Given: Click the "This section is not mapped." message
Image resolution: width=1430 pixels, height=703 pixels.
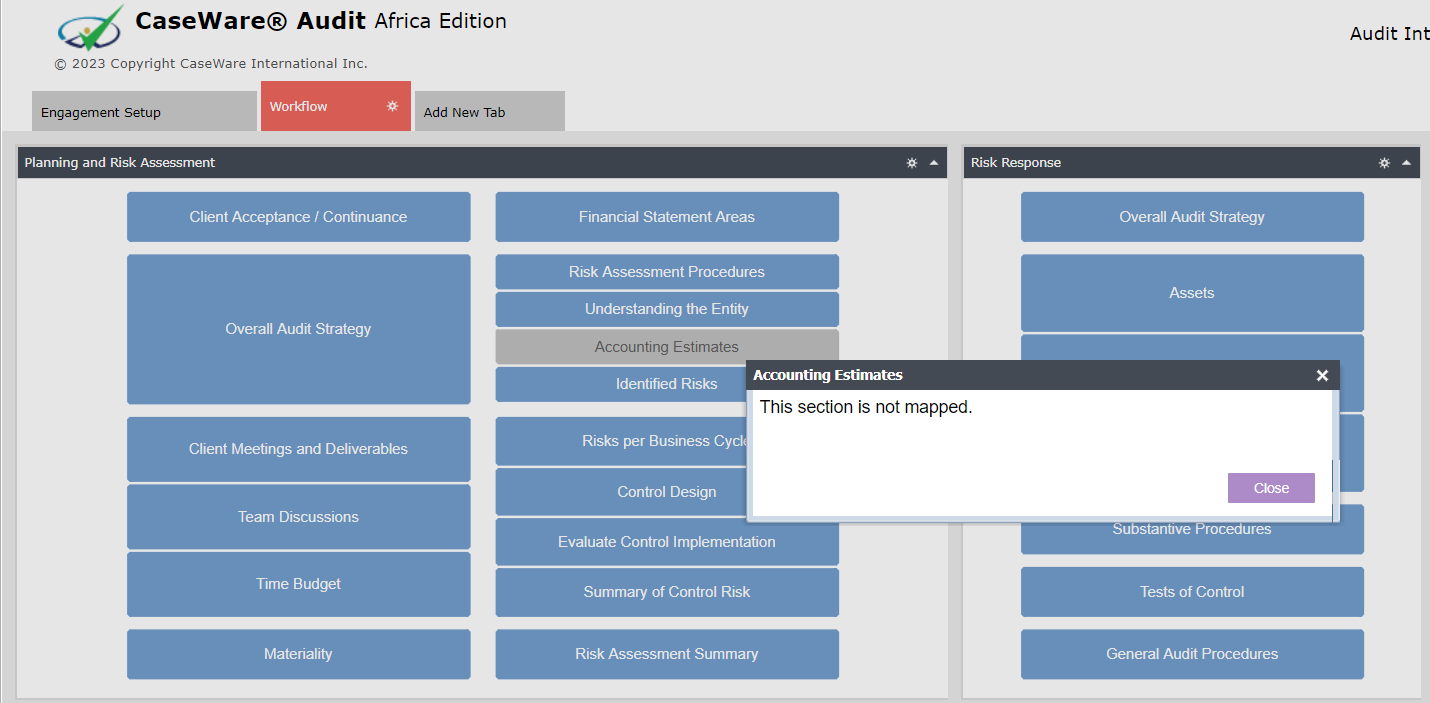Looking at the screenshot, I should [866, 407].
